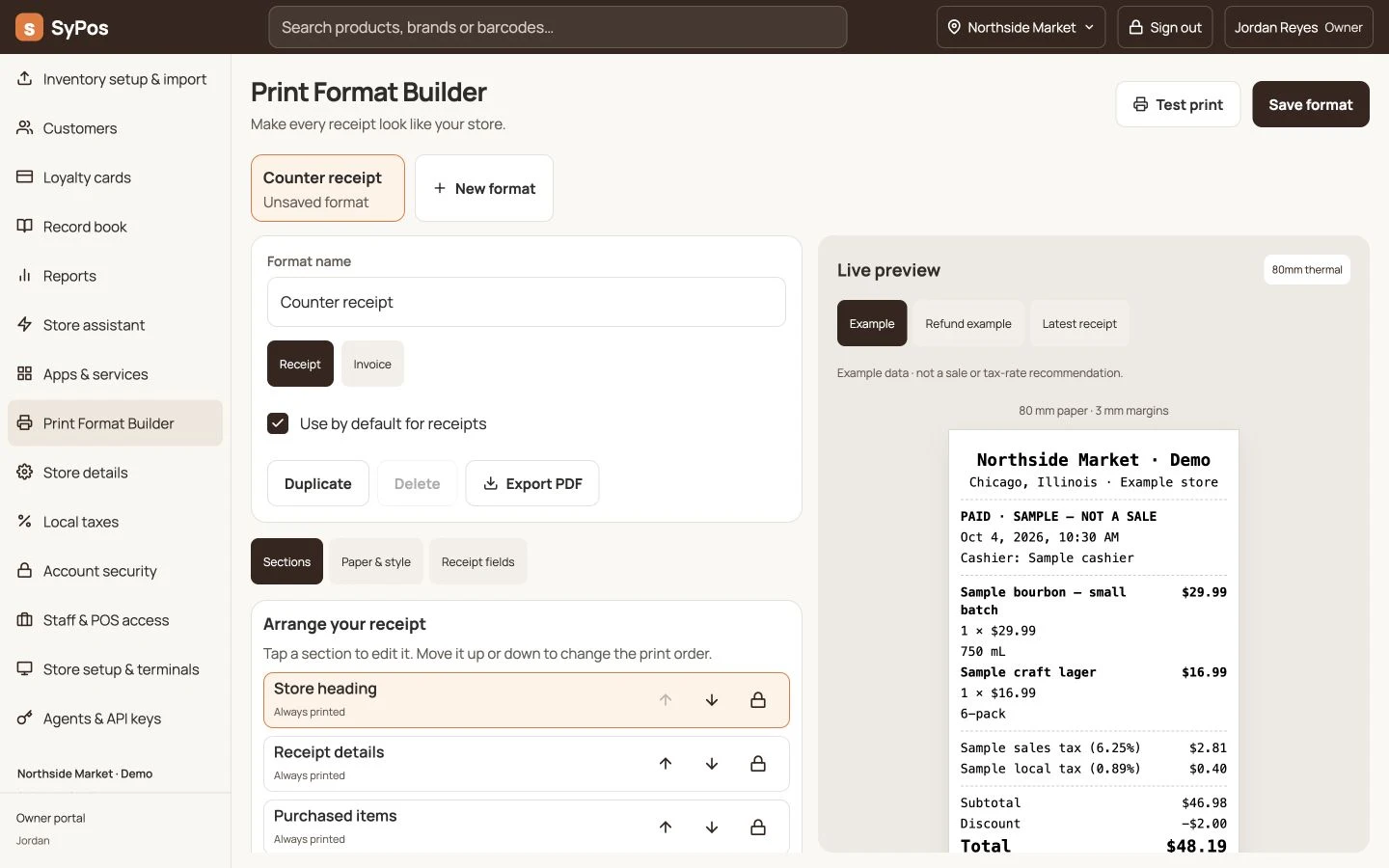
Task: Uncheck Use by default for receipts
Action: (x=278, y=423)
